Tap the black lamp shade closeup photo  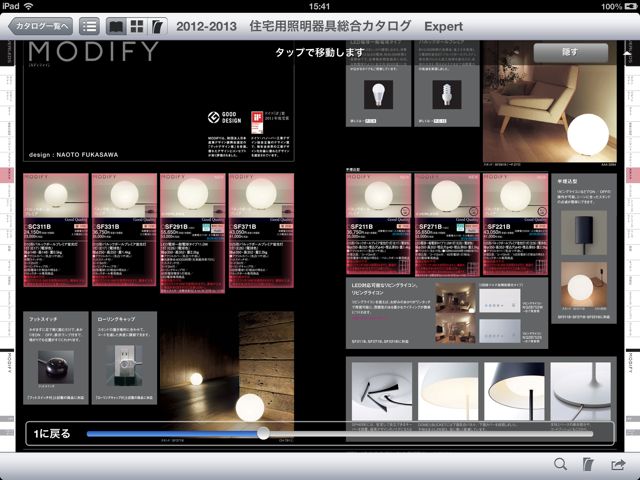click(514, 391)
